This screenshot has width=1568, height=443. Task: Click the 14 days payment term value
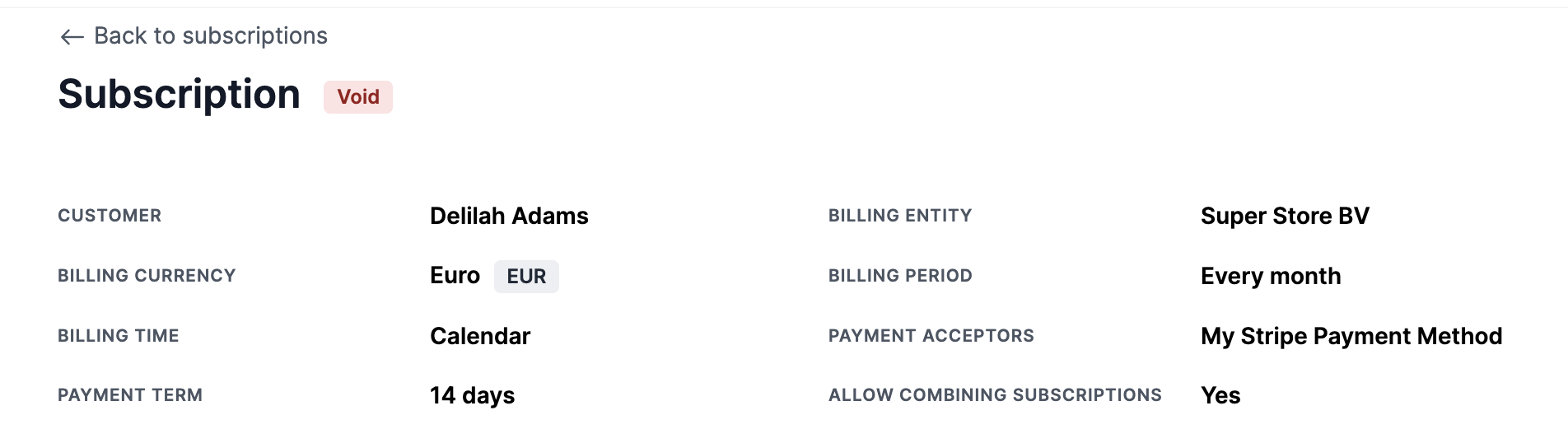(x=472, y=396)
